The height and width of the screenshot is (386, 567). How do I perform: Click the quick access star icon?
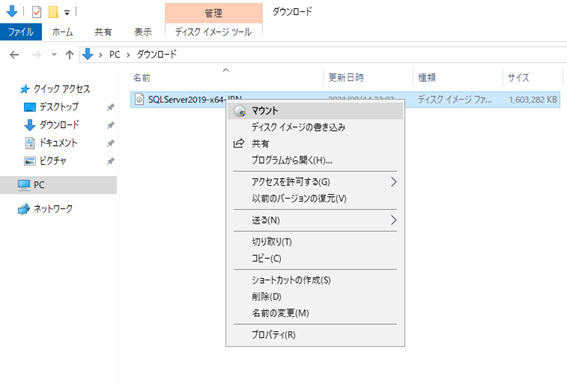[x=25, y=89]
